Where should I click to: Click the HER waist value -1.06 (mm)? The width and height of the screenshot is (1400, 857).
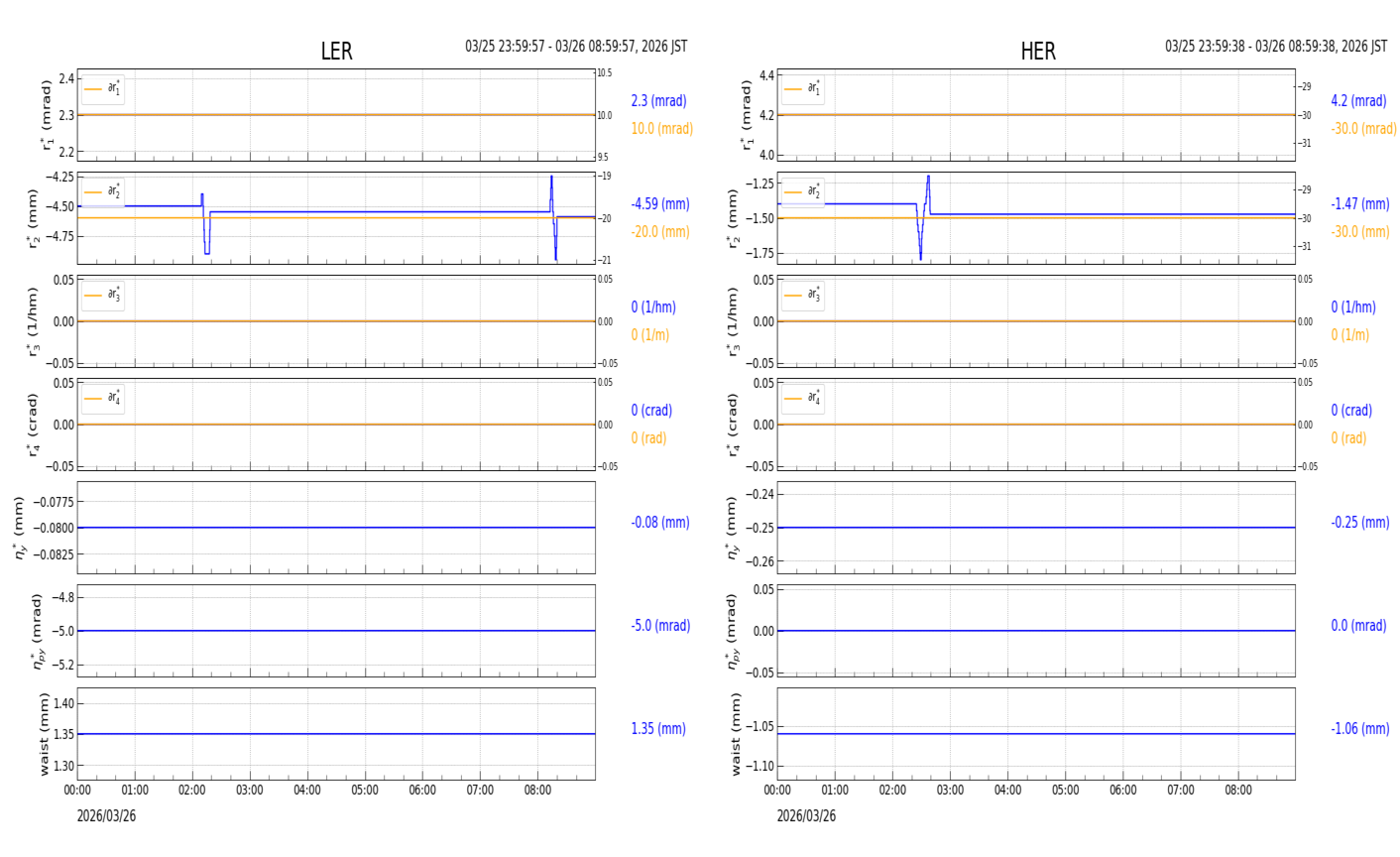tap(1359, 729)
